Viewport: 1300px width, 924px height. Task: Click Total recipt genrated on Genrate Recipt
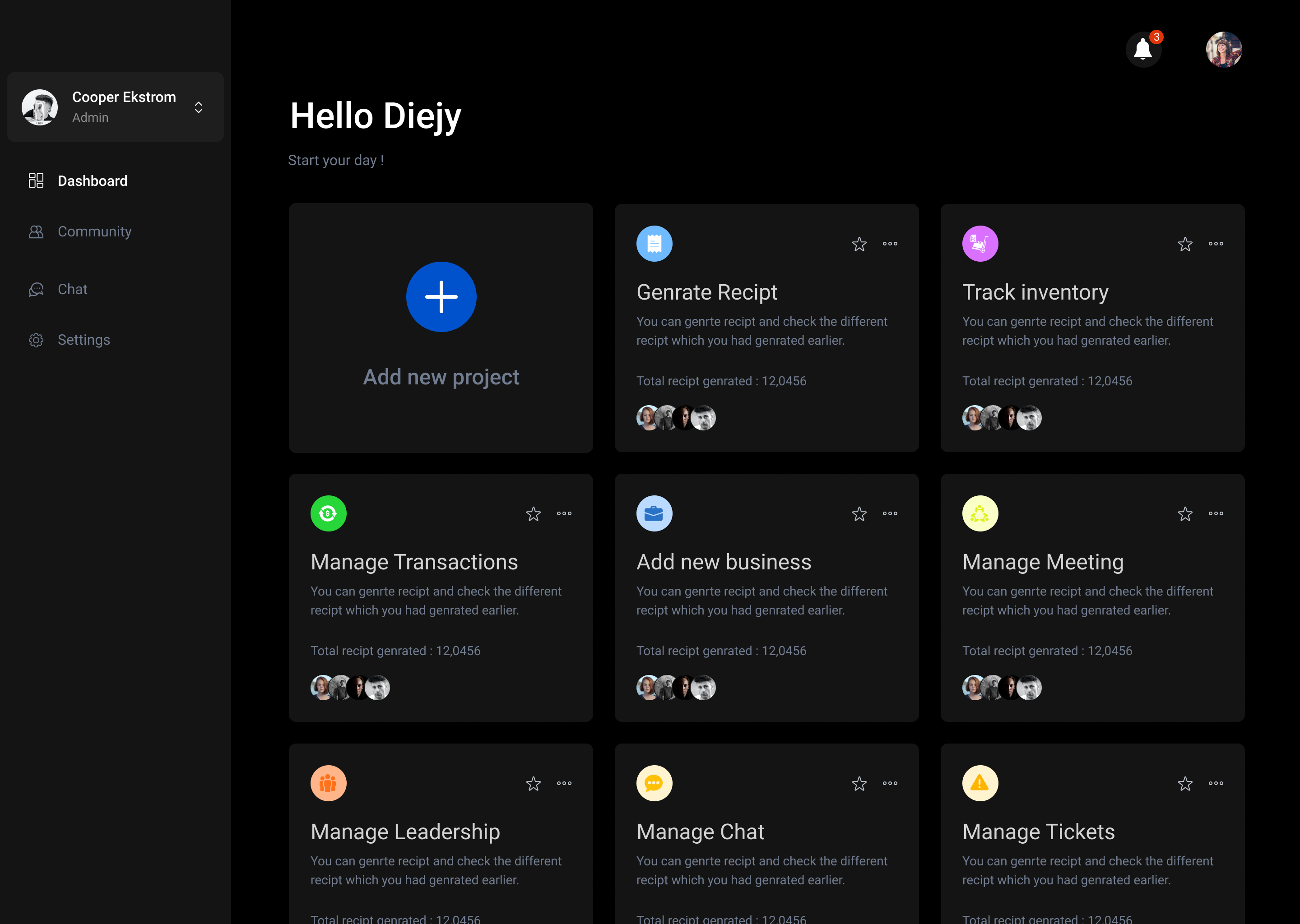[x=721, y=381]
